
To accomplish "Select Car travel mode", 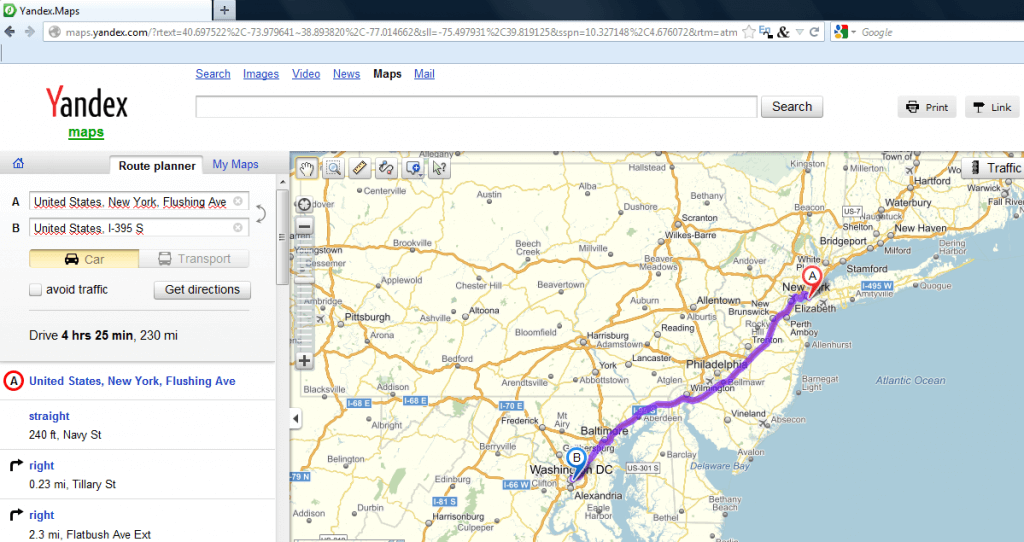I will 84,259.
